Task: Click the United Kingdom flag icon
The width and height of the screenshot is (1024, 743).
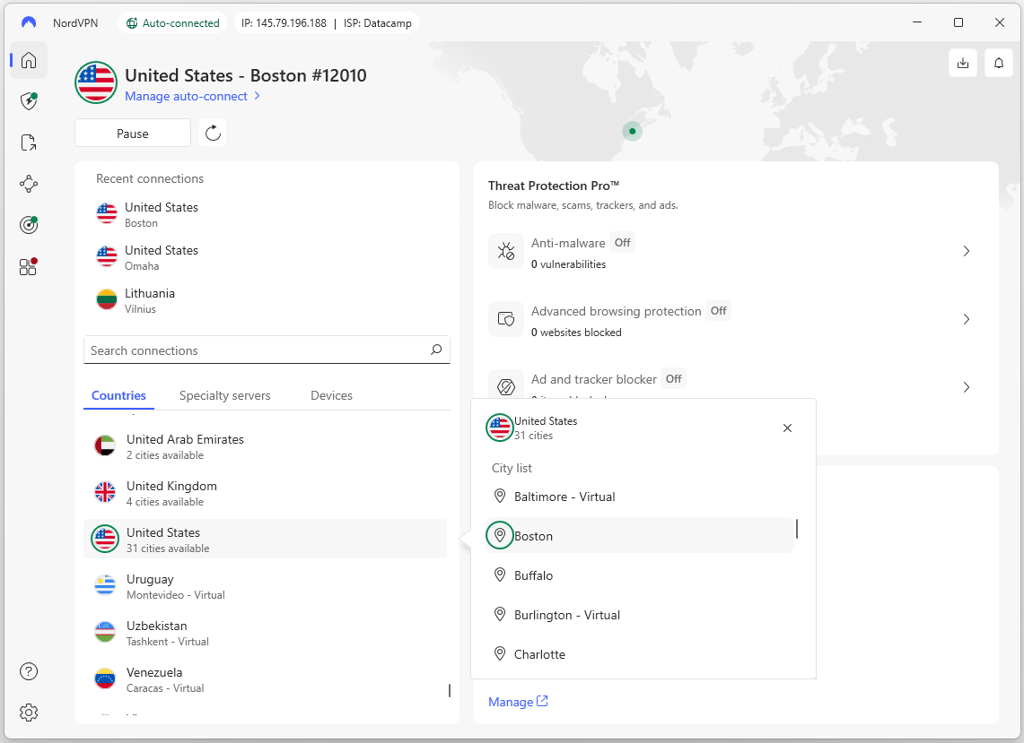Action: coord(105,492)
